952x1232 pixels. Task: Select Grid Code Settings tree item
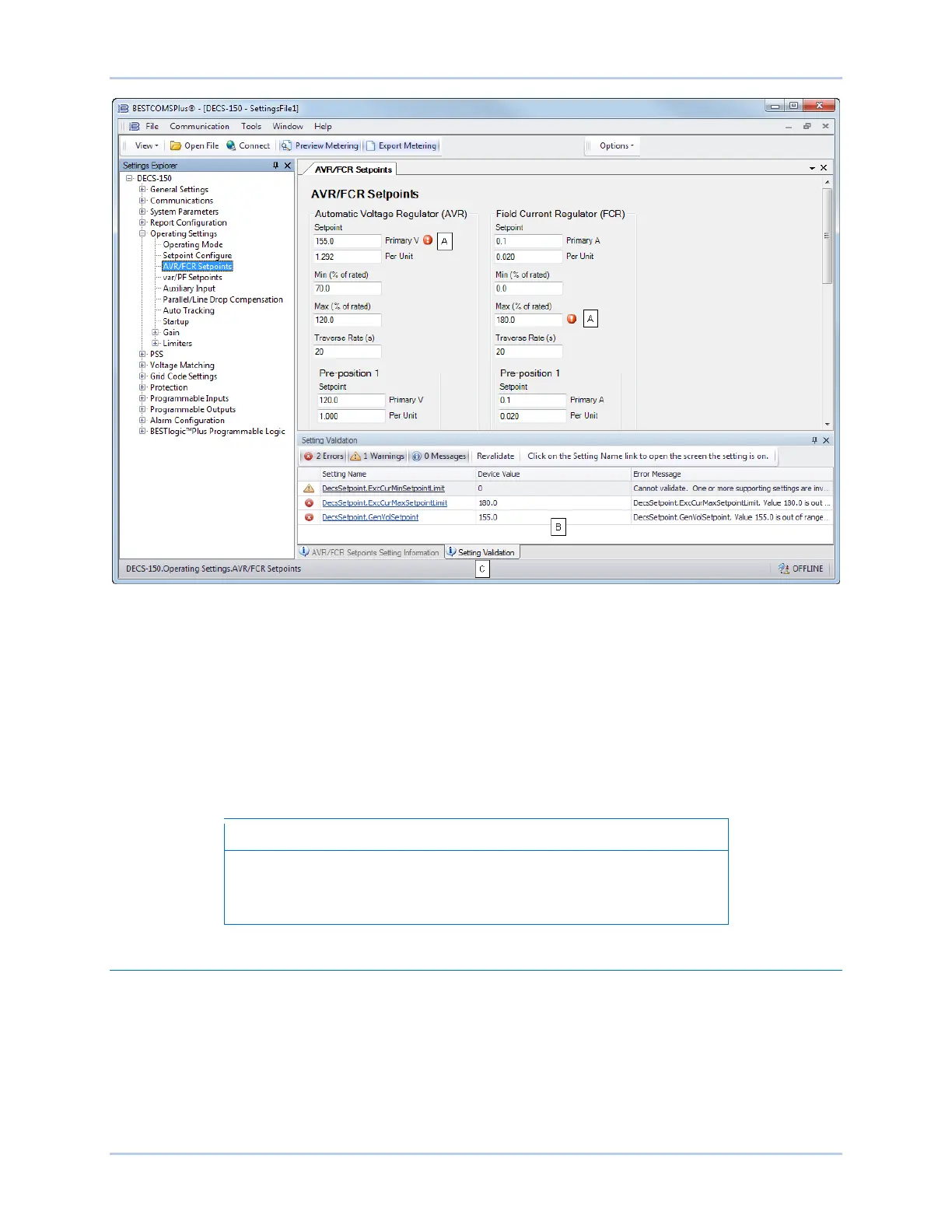point(184,376)
